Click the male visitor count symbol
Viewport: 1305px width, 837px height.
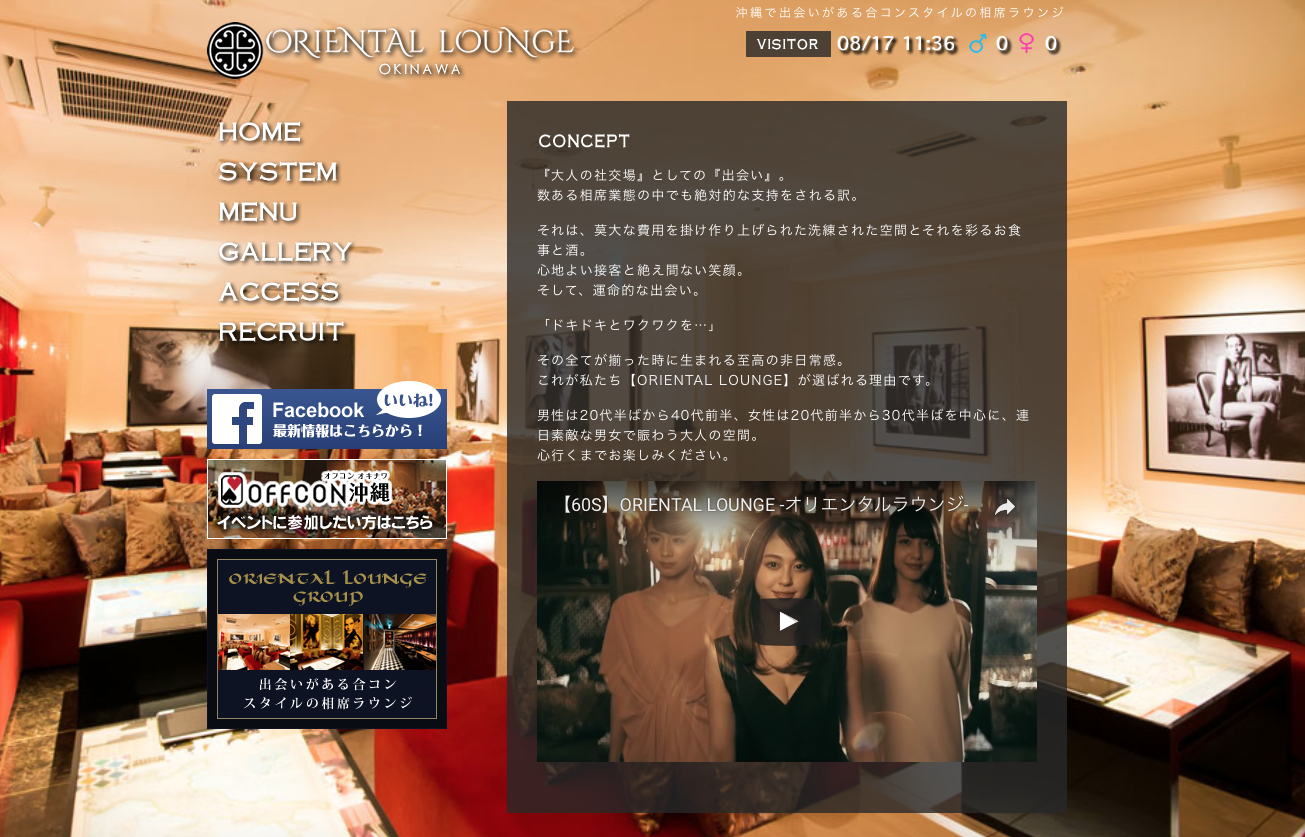(x=977, y=43)
